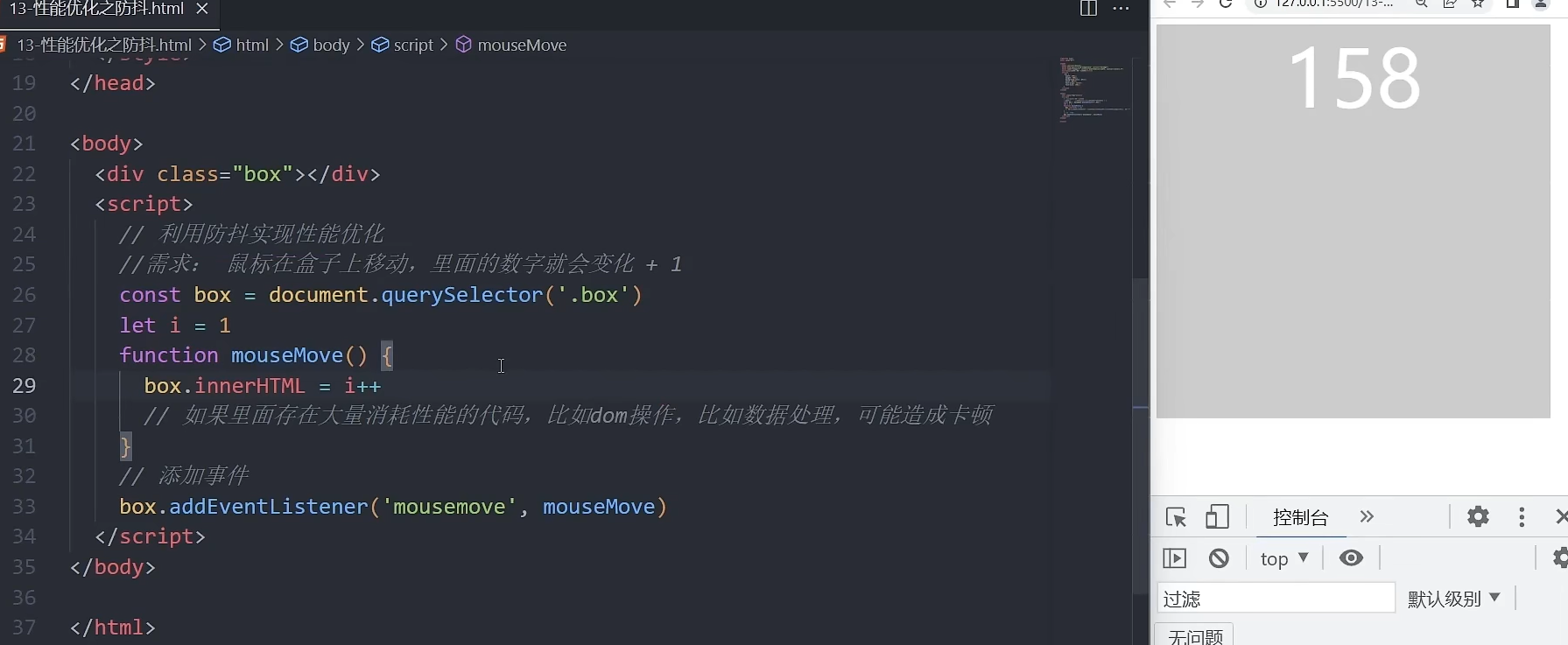This screenshot has width=1568, height=645.
Task: Click line number 21 in gutter
Action: (x=25, y=144)
